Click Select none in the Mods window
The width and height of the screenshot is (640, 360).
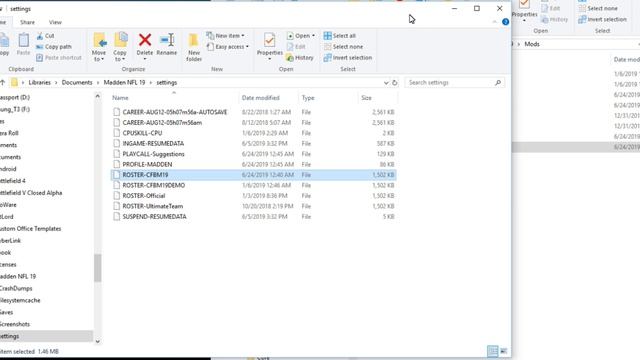tap(598, 8)
